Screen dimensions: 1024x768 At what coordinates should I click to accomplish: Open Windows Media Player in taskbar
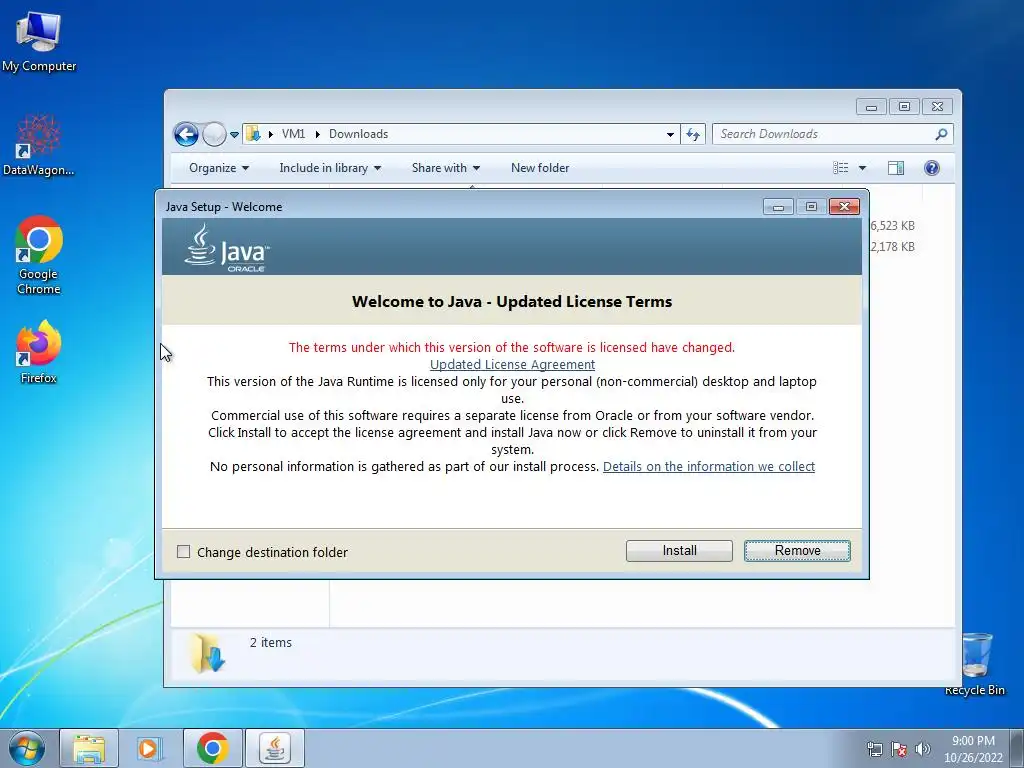point(150,748)
